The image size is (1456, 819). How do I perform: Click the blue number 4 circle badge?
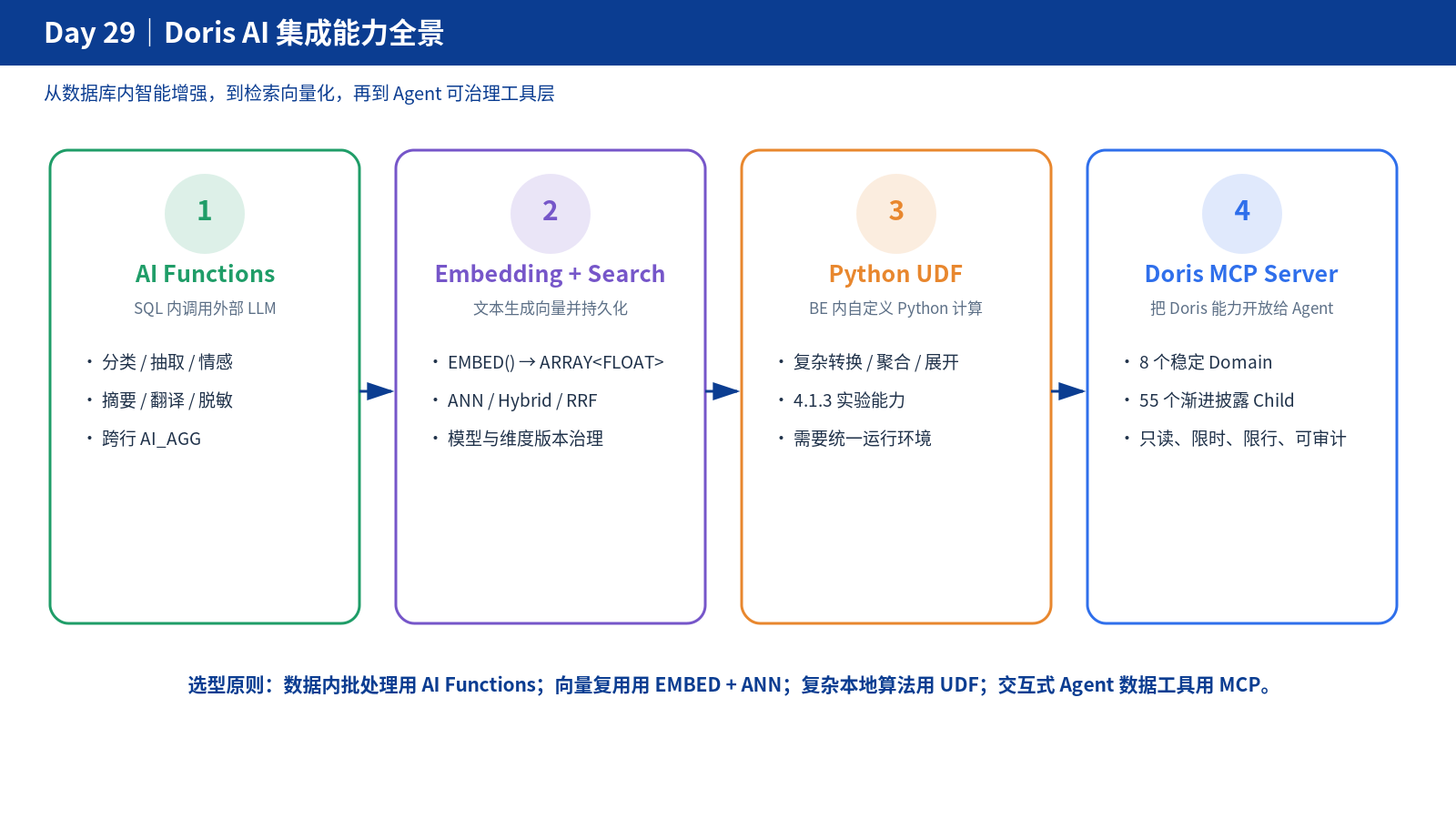1242,213
